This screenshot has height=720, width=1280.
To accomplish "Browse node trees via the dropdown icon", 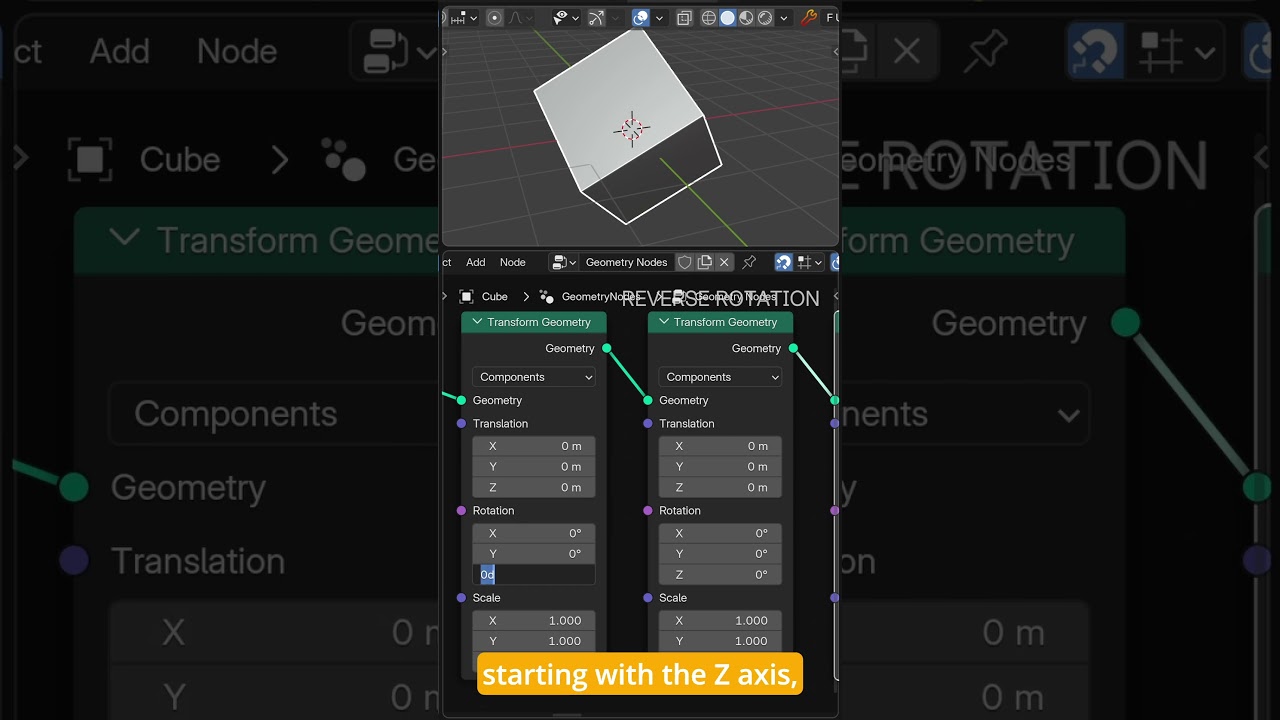I will click(x=562, y=262).
